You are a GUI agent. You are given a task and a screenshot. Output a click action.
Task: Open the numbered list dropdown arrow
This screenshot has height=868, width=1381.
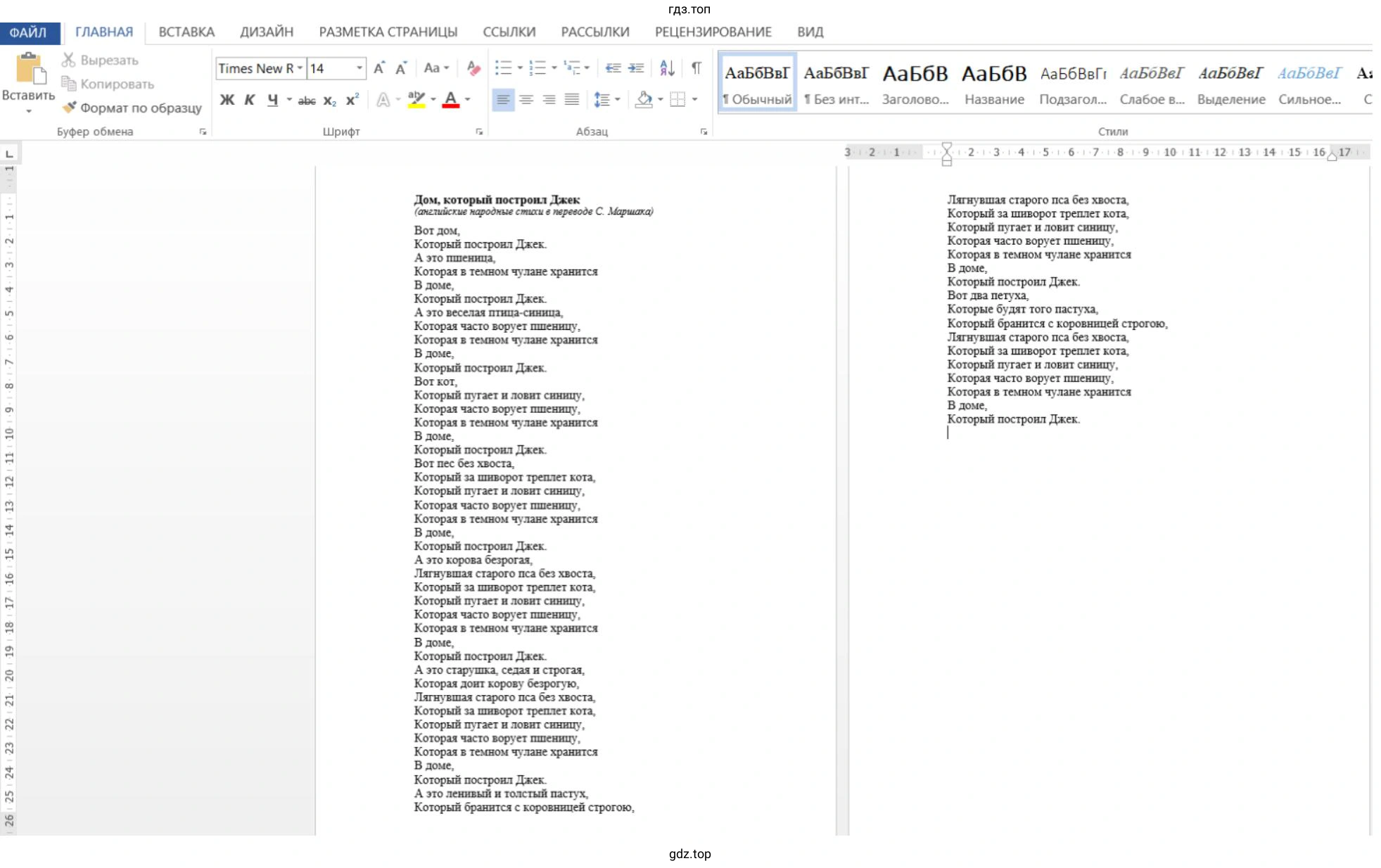pyautogui.click(x=554, y=68)
